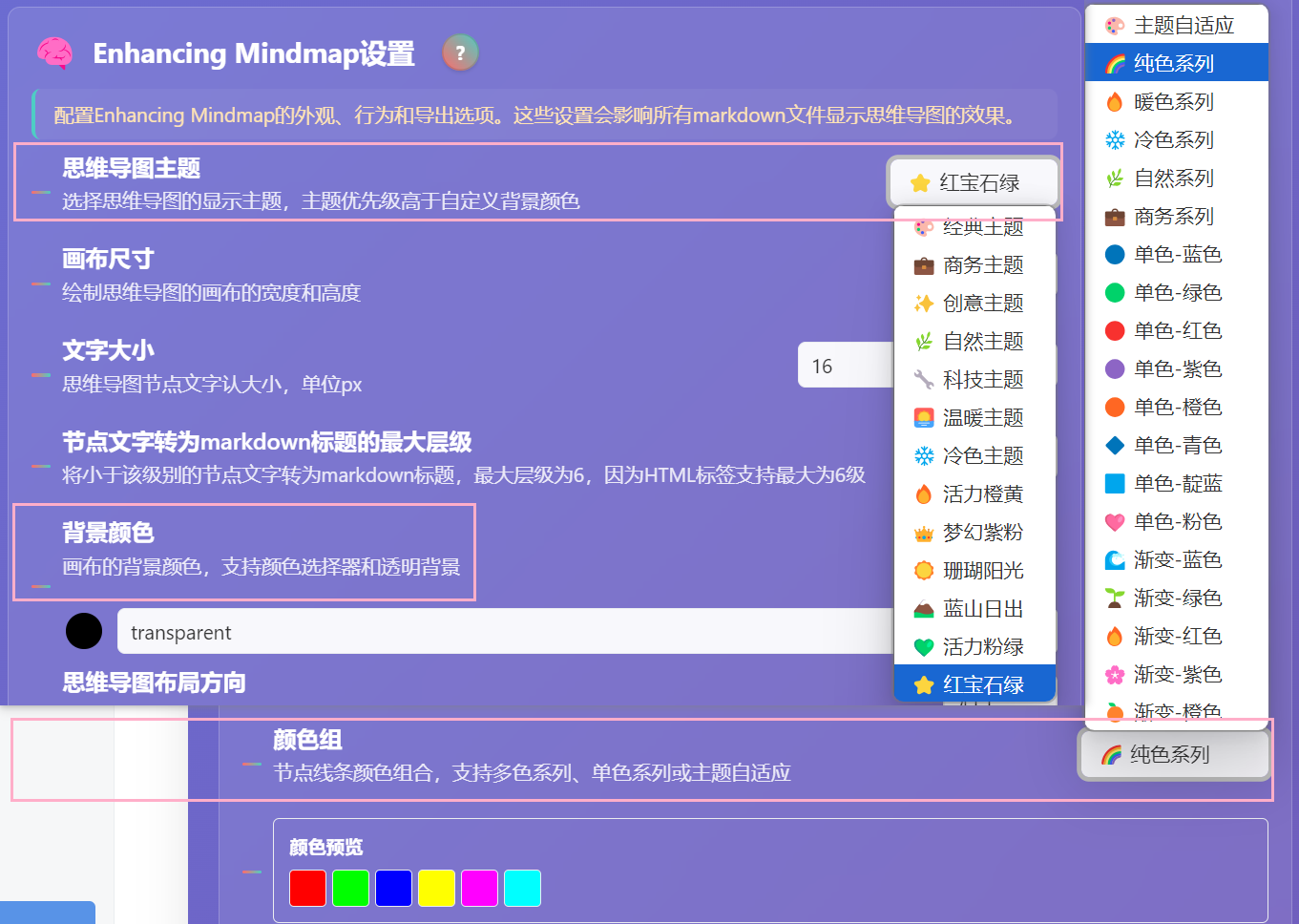This screenshot has height=924, width=1299.
Task: Click the magenta swatch in 颜色预览
Action: coord(479,888)
